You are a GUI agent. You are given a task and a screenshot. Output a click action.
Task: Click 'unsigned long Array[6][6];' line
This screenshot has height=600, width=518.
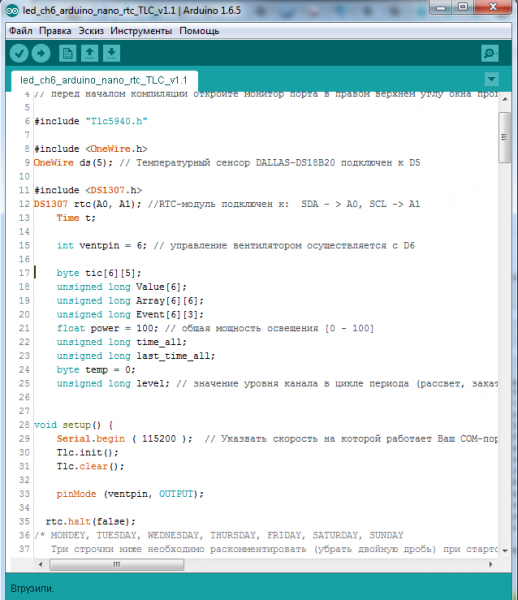click(130, 300)
